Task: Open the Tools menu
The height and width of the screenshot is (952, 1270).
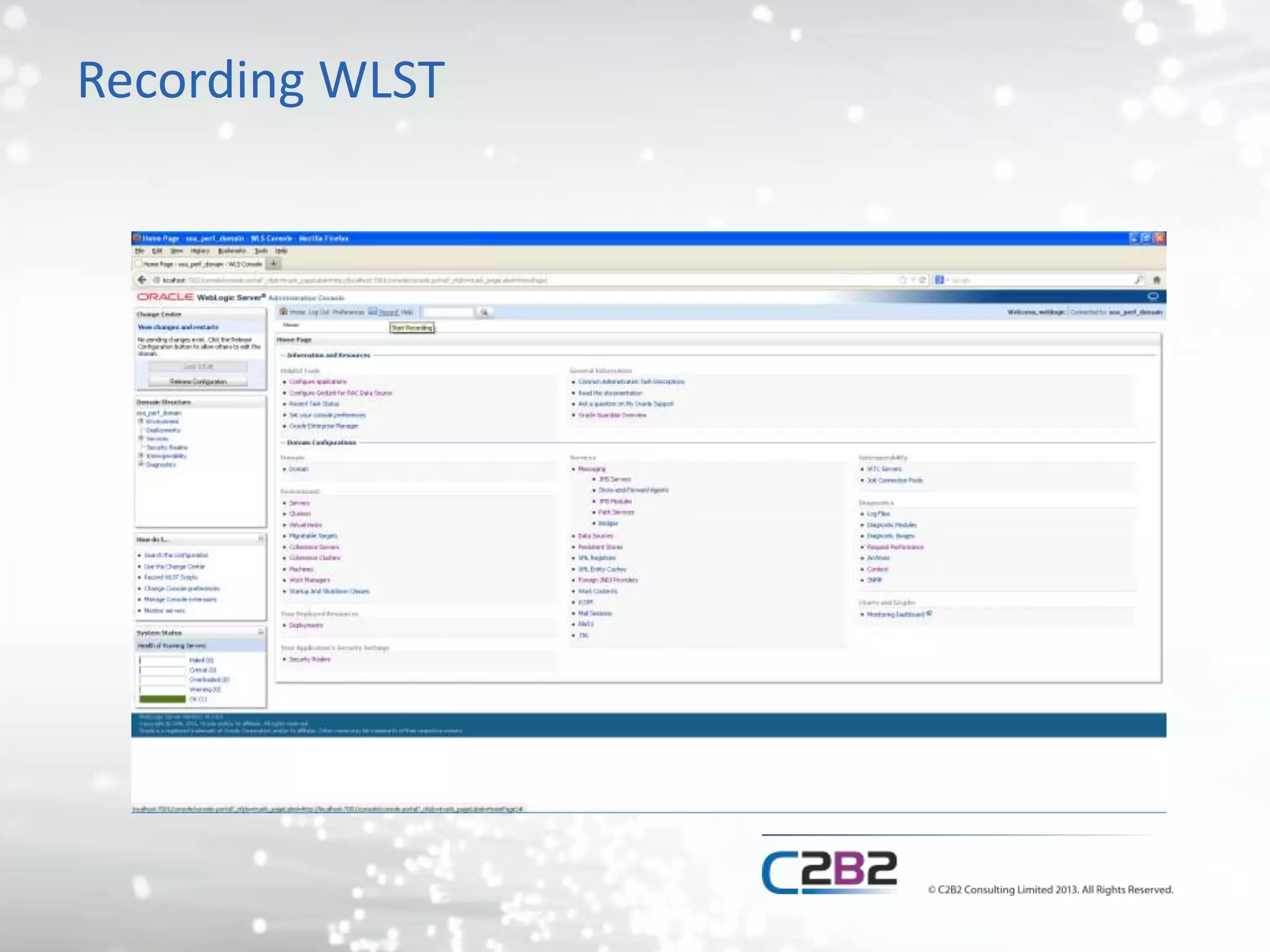Action: pos(261,251)
